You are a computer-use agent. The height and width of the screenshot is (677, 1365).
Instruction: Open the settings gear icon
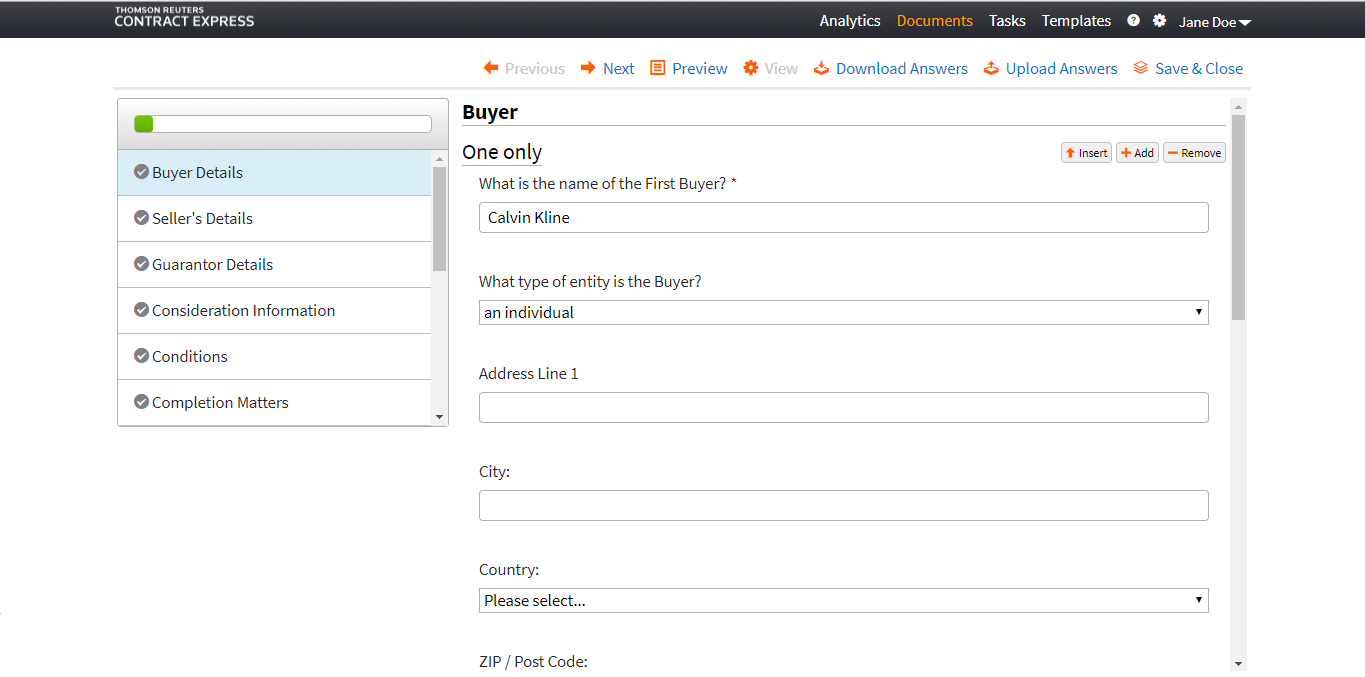[1159, 20]
